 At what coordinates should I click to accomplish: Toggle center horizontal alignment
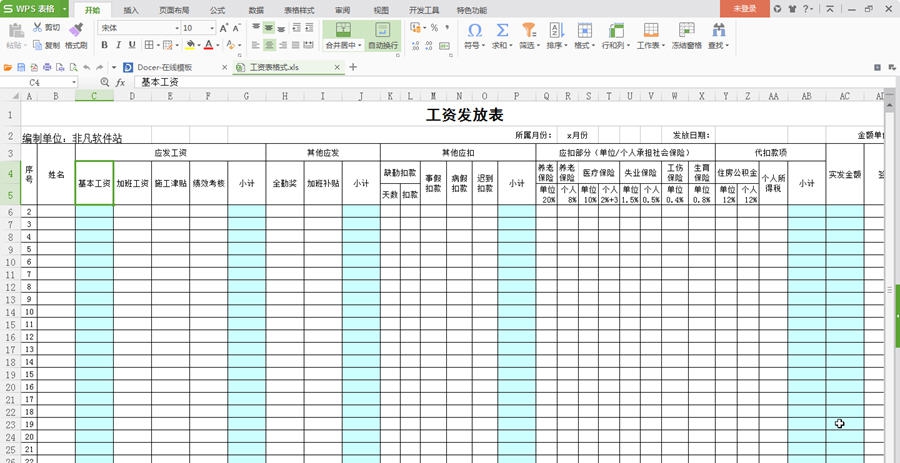tap(269, 45)
